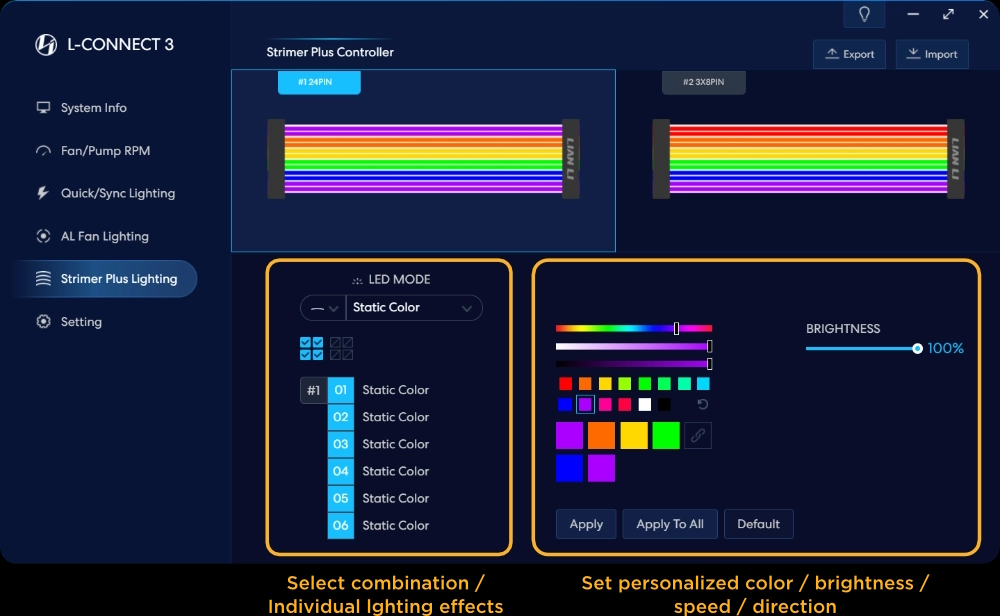Viewport: 1000px width, 616px height.
Task: Pick the small red preset swatch
Action: pos(565,383)
